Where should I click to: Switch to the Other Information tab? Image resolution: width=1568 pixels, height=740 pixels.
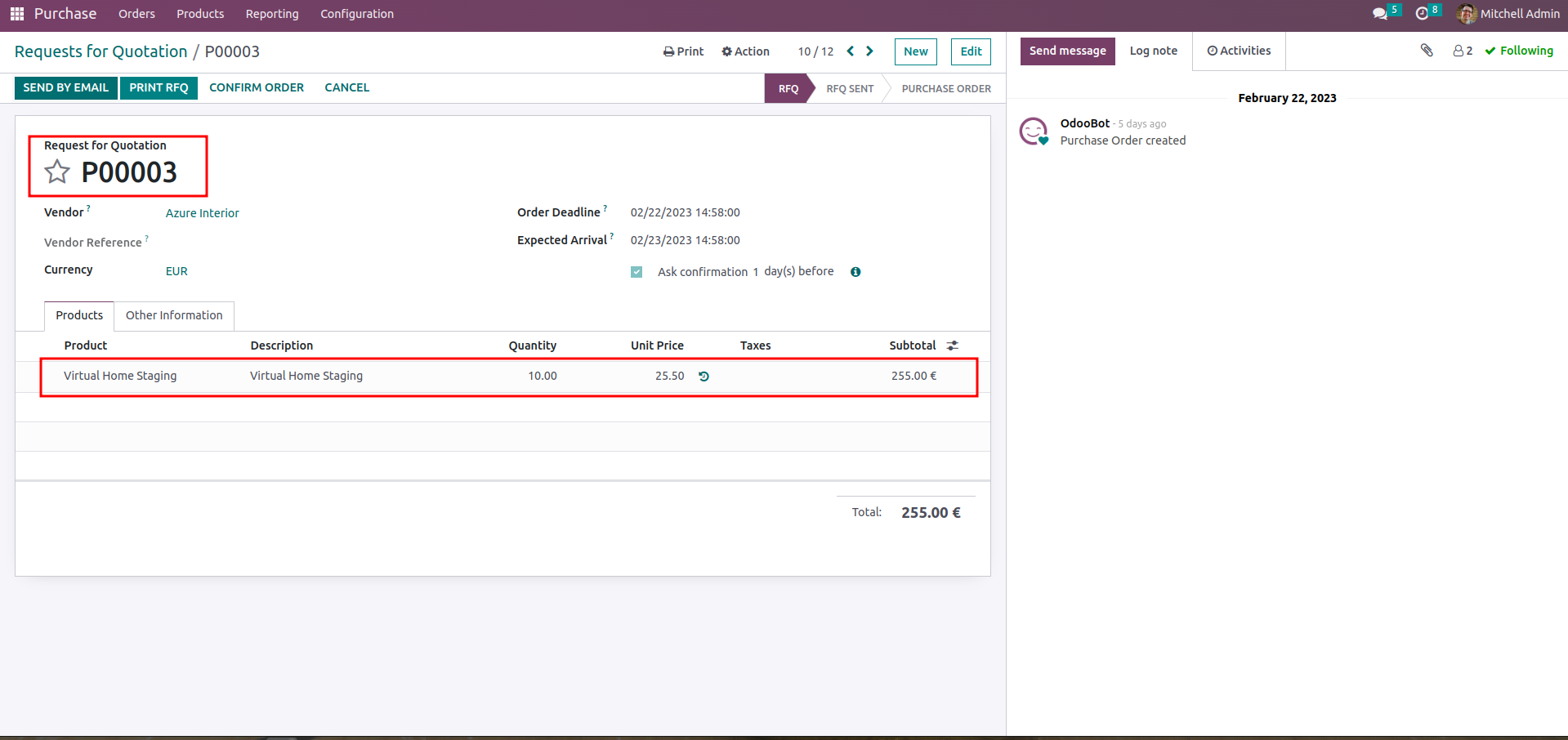click(x=174, y=315)
